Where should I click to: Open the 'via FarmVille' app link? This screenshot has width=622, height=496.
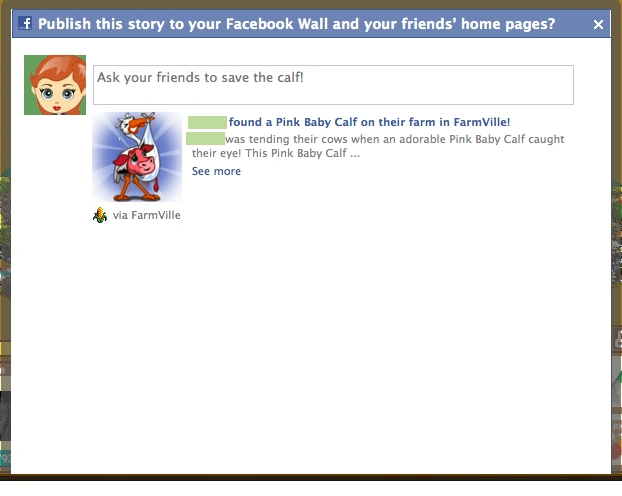point(146,215)
